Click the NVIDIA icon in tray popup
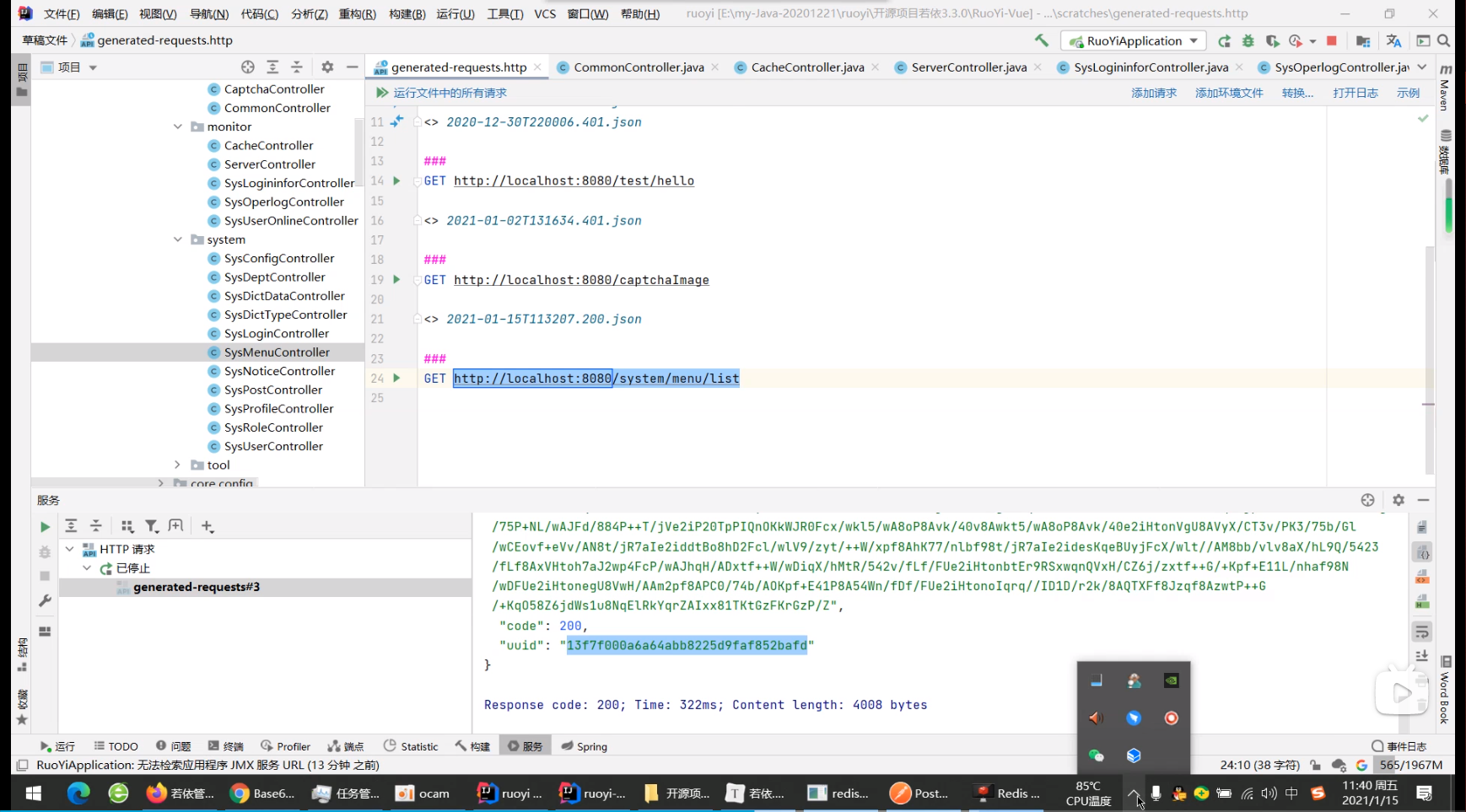Image resolution: width=1466 pixels, height=812 pixels. [x=1171, y=680]
